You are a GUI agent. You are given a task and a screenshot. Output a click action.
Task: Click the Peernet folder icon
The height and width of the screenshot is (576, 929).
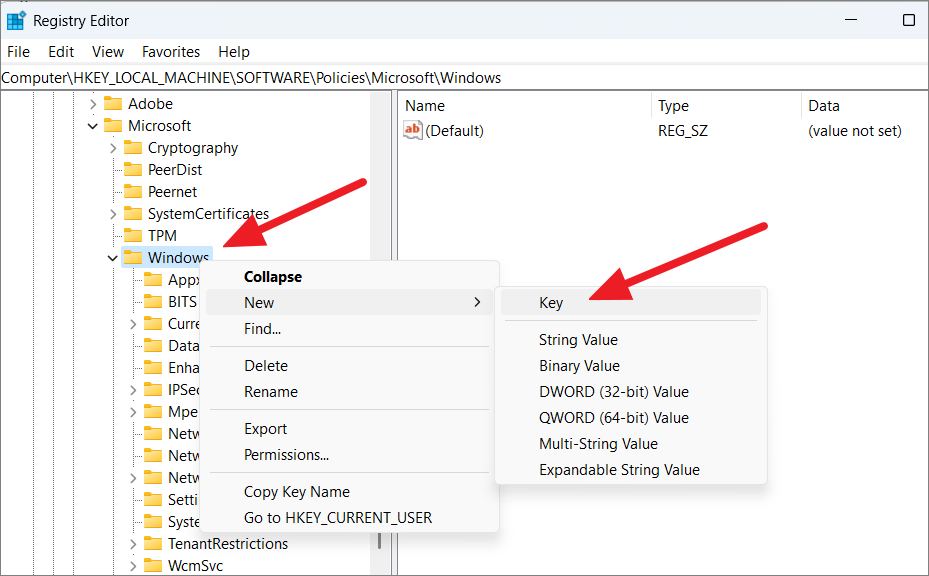point(133,191)
